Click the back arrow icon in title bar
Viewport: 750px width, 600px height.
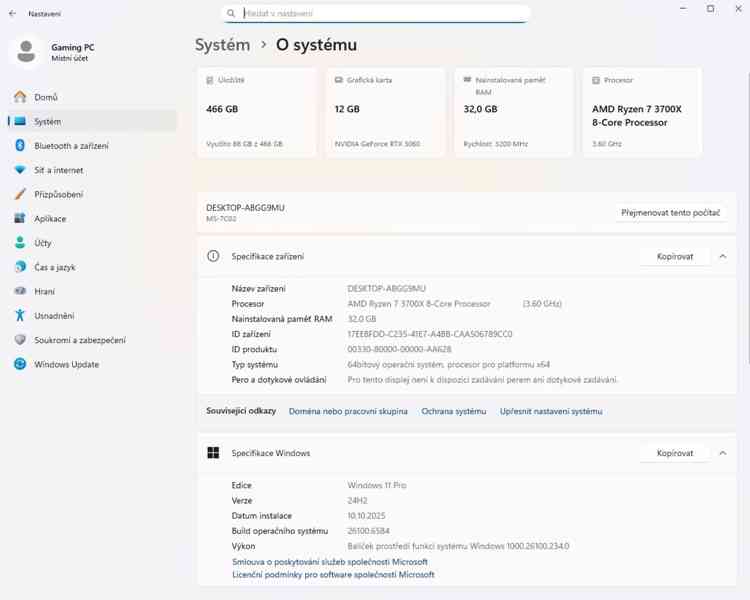click(12, 14)
